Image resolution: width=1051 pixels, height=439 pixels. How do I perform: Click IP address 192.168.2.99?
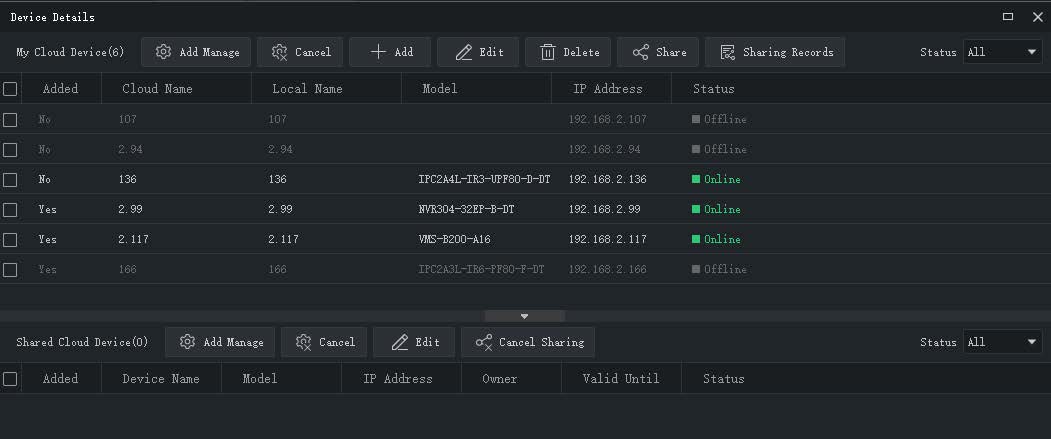(x=605, y=210)
